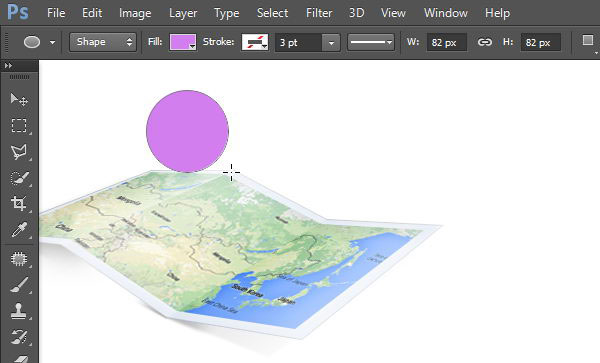Open the Filter menu
600x363 pixels.
click(x=319, y=13)
